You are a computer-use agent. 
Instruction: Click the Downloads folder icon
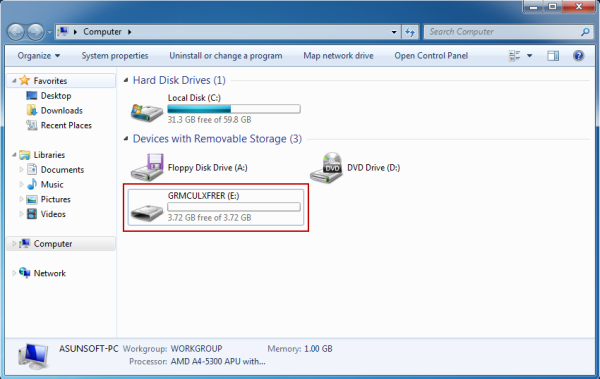(x=32, y=110)
